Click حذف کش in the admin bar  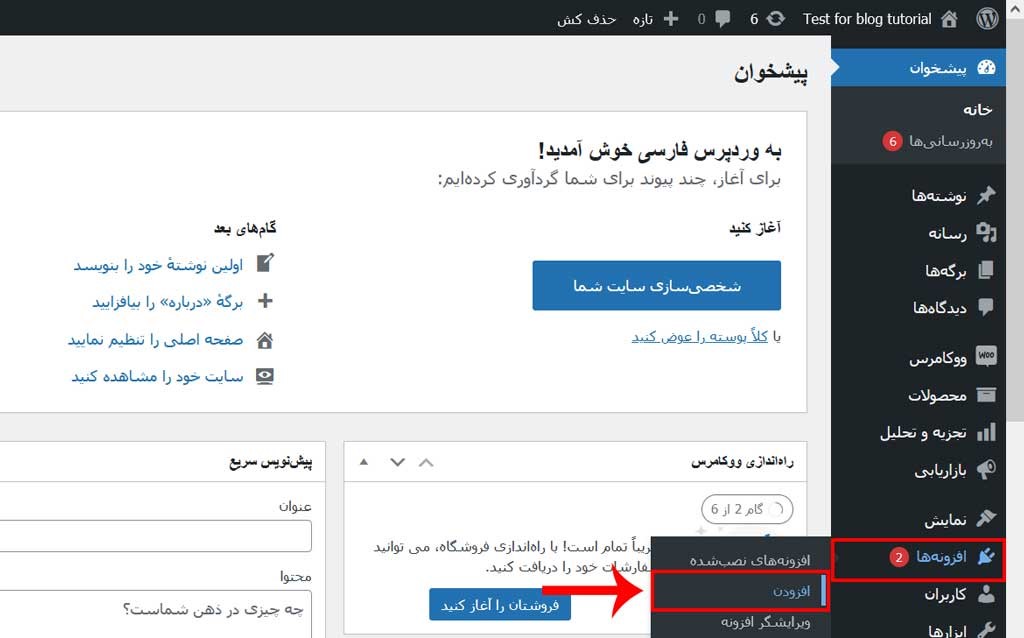(586, 19)
